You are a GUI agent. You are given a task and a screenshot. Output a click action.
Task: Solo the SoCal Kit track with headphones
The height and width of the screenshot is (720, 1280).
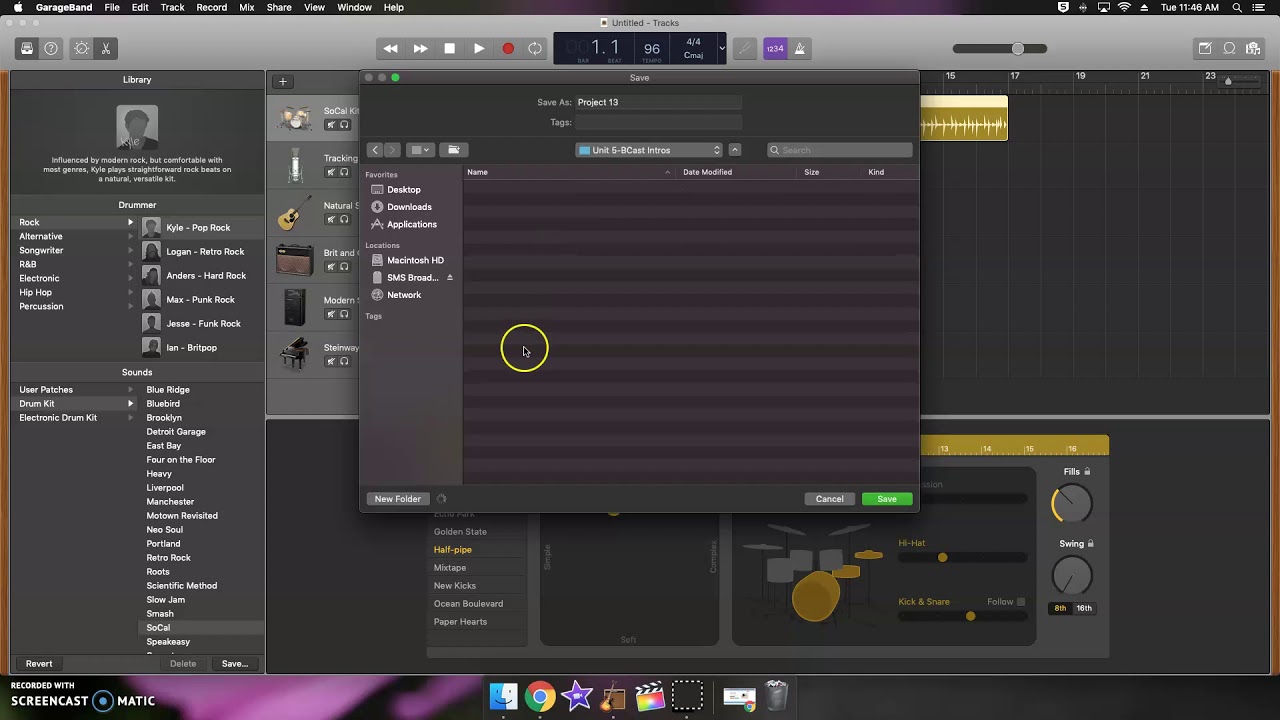click(x=344, y=125)
